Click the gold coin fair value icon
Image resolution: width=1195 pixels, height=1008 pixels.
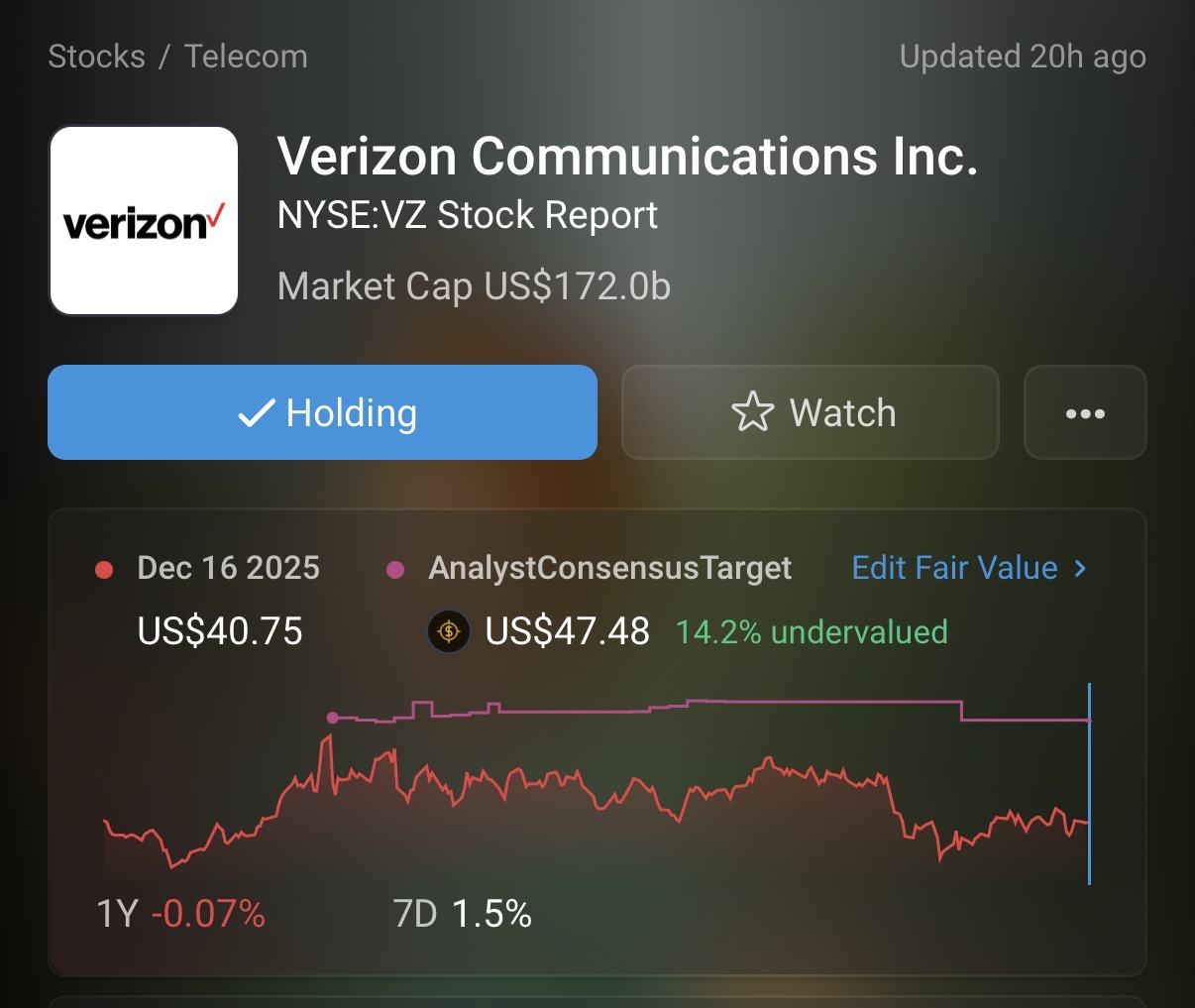(449, 631)
